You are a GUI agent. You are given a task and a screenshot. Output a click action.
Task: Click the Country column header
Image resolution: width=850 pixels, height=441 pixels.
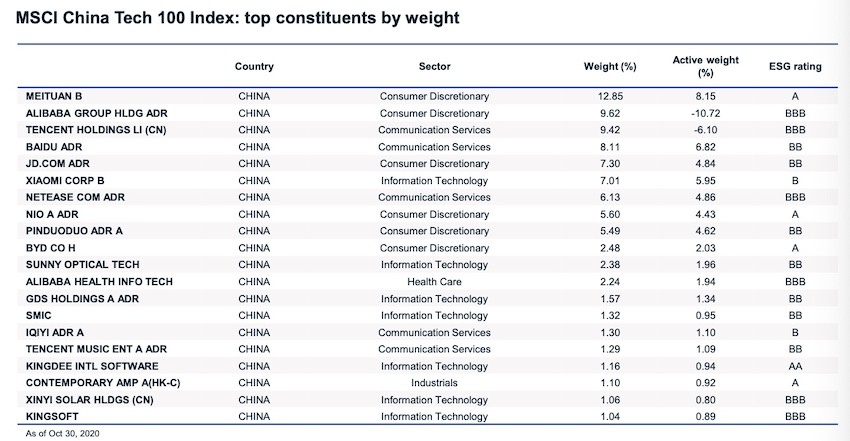click(254, 67)
